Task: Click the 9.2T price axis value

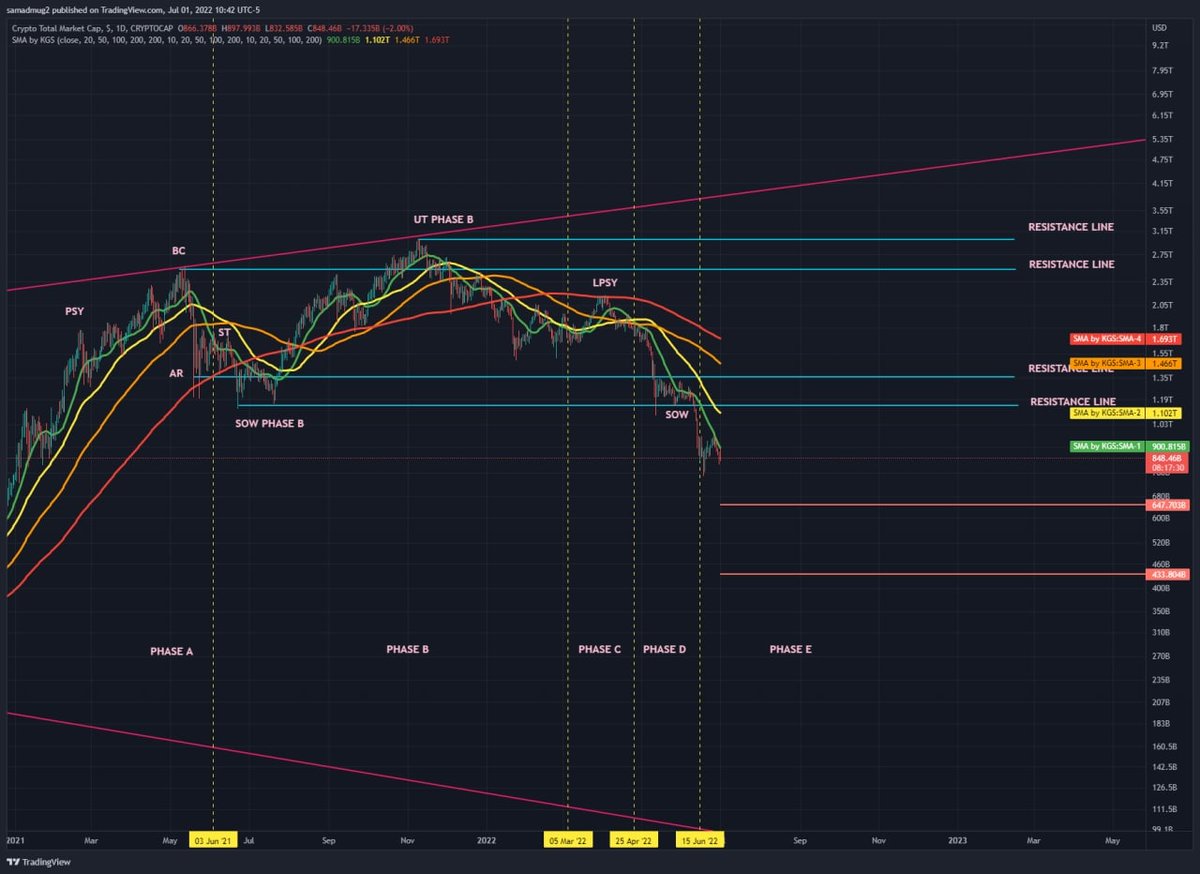Action: click(x=1161, y=47)
